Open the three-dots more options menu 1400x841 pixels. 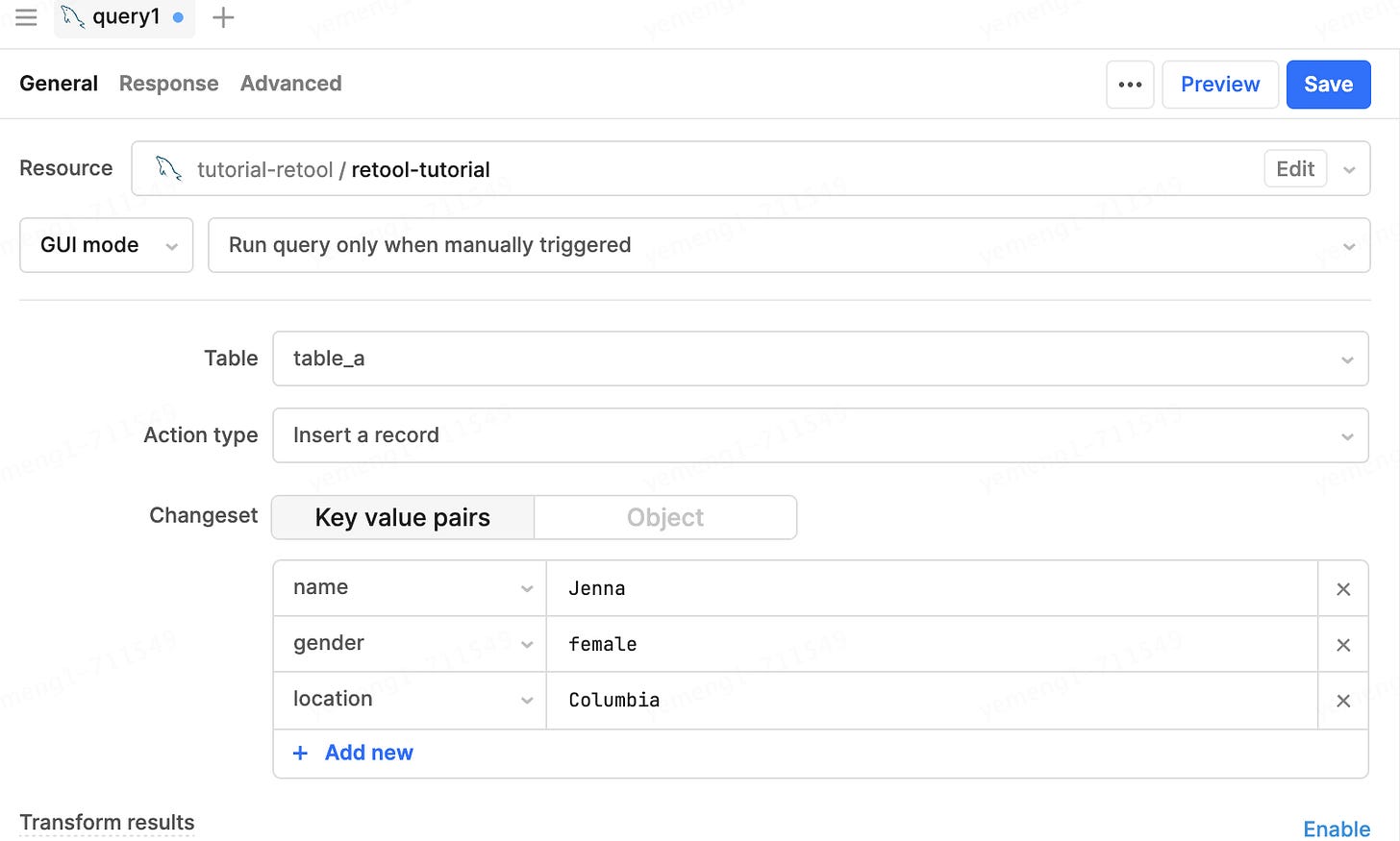point(1130,85)
